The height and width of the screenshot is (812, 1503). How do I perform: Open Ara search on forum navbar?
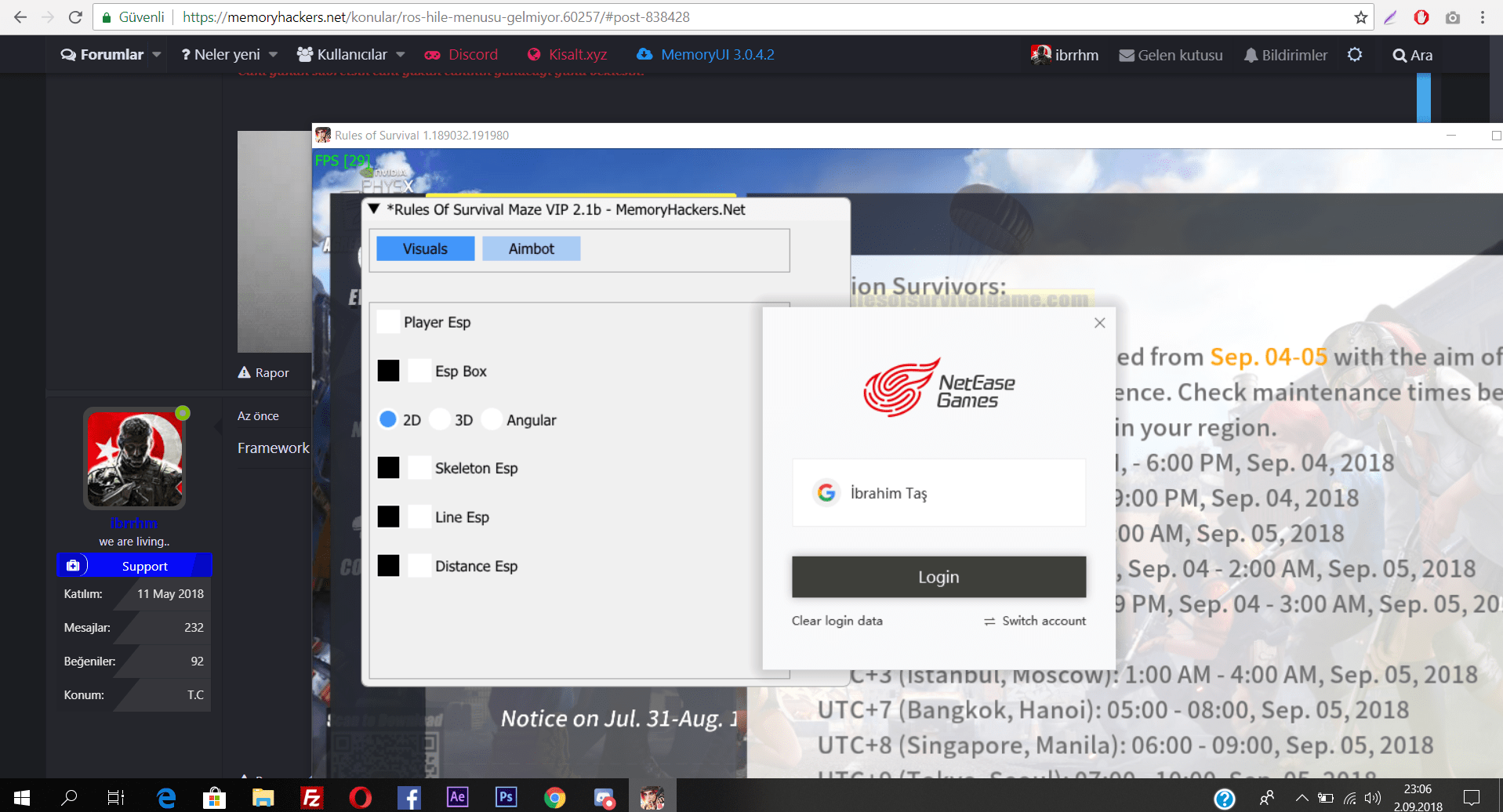[x=1412, y=55]
